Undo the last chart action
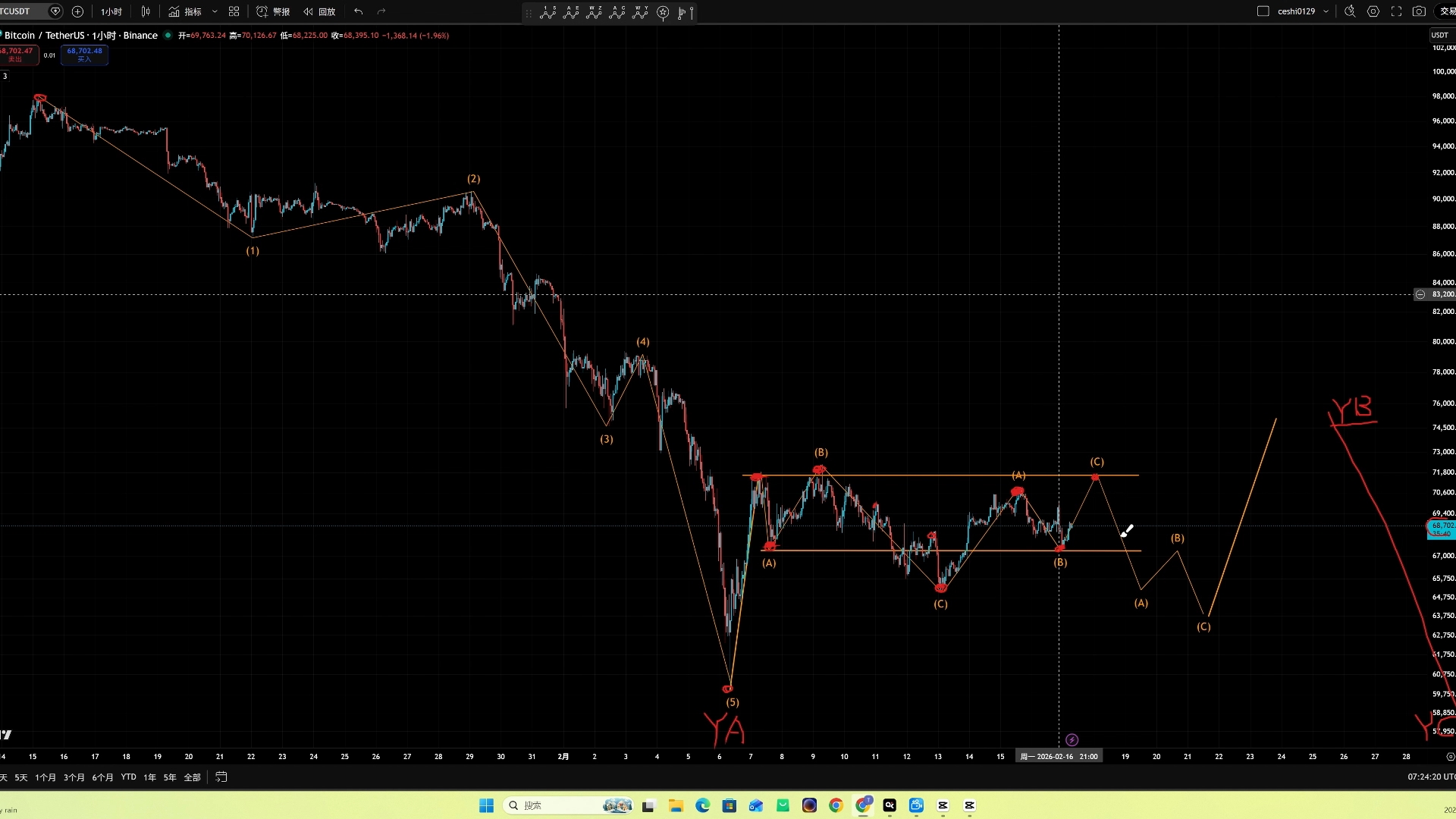The width and height of the screenshot is (1456, 819). (358, 11)
